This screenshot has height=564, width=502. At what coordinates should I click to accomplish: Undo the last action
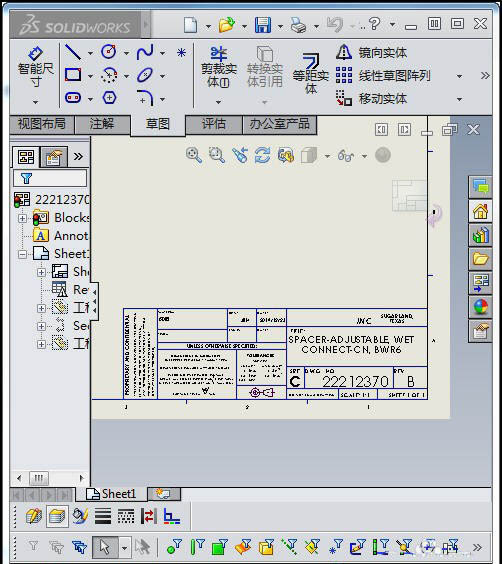click(335, 25)
